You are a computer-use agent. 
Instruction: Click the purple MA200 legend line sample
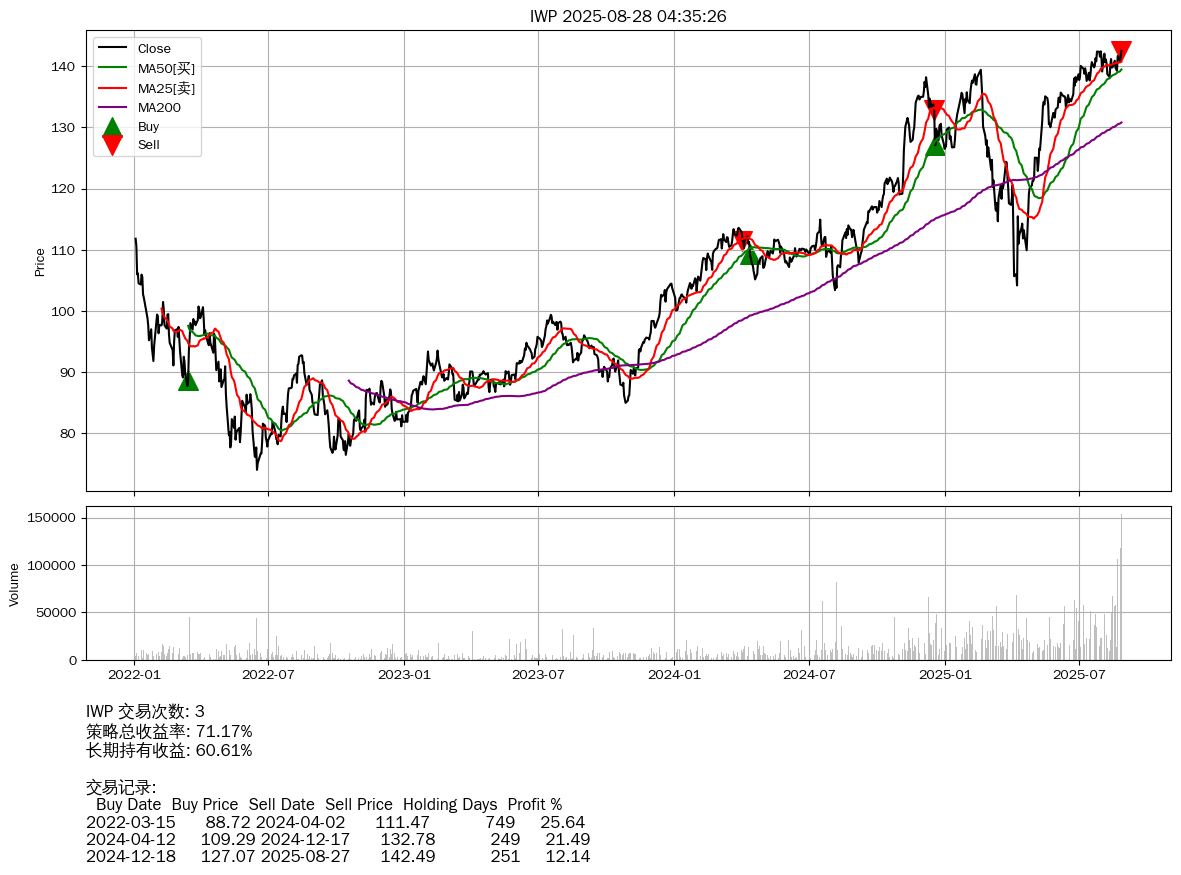112,107
